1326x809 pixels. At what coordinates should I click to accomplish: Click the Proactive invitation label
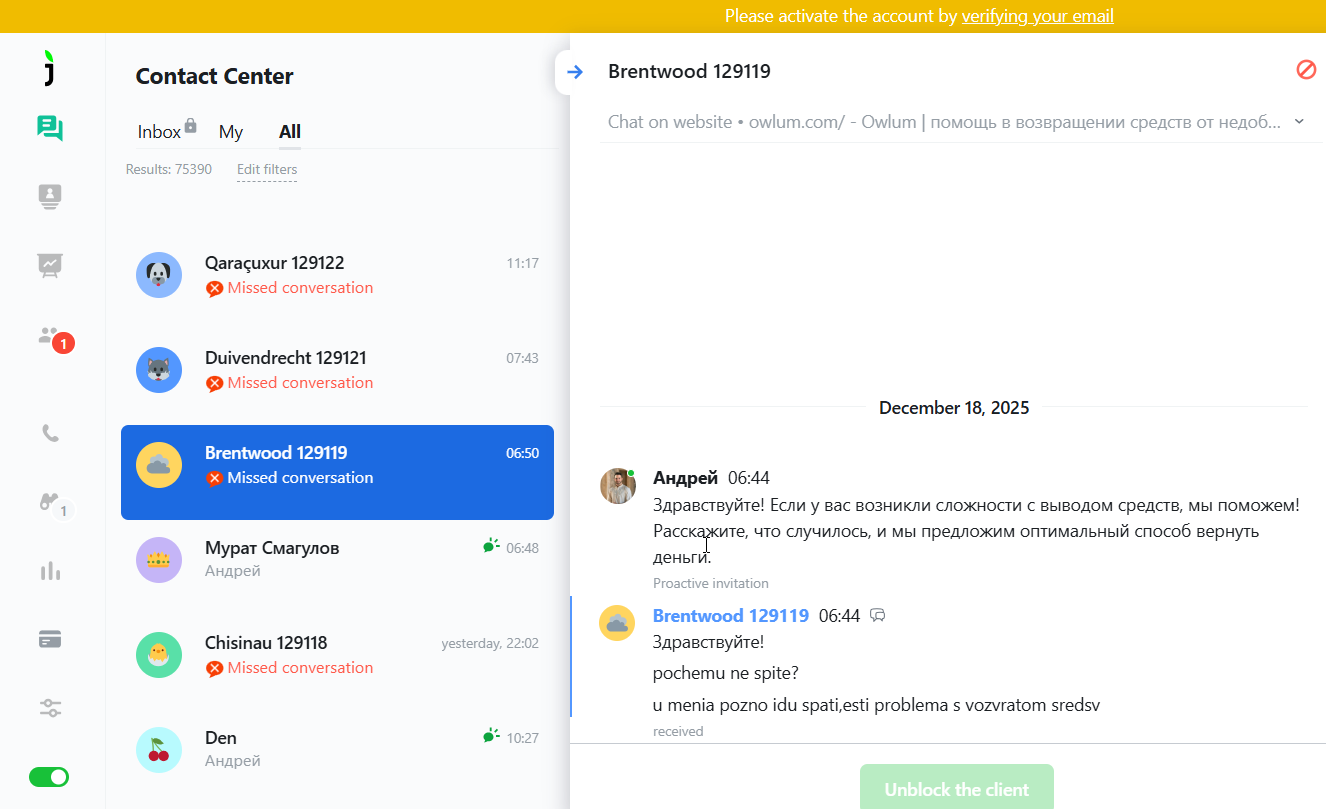pyautogui.click(x=711, y=583)
